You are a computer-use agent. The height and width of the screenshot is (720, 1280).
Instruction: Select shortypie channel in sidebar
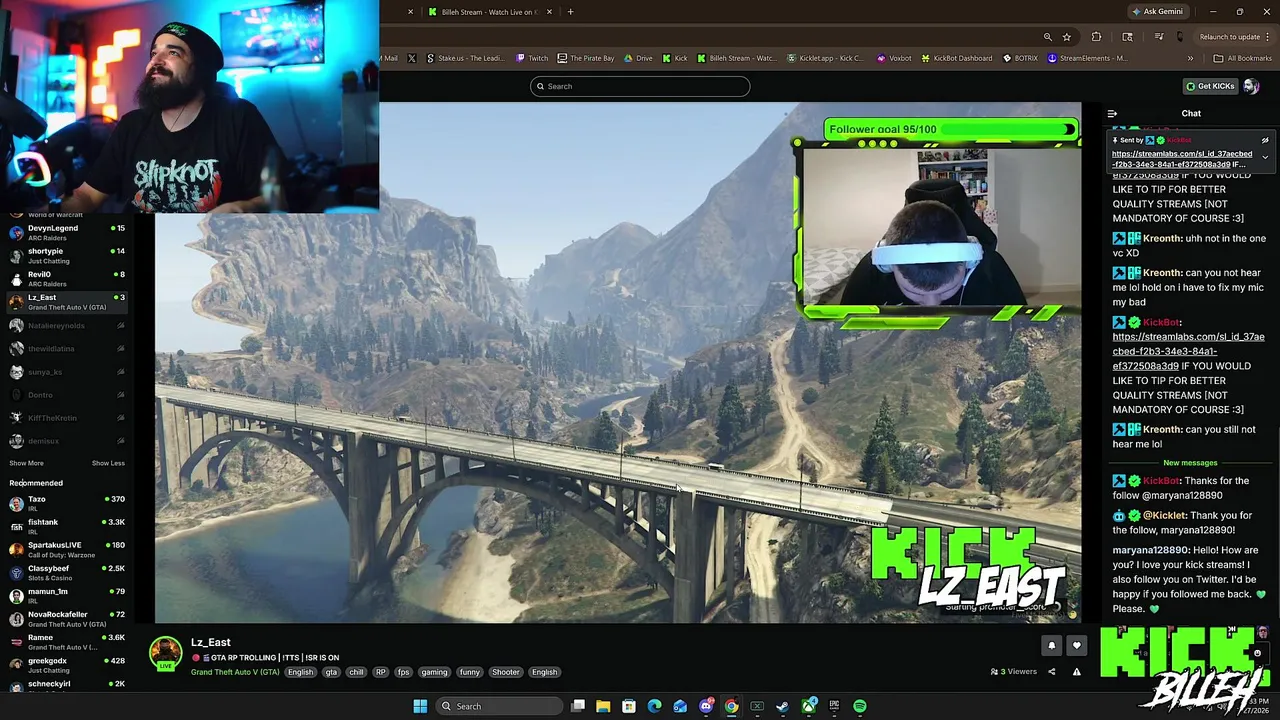[68, 256]
